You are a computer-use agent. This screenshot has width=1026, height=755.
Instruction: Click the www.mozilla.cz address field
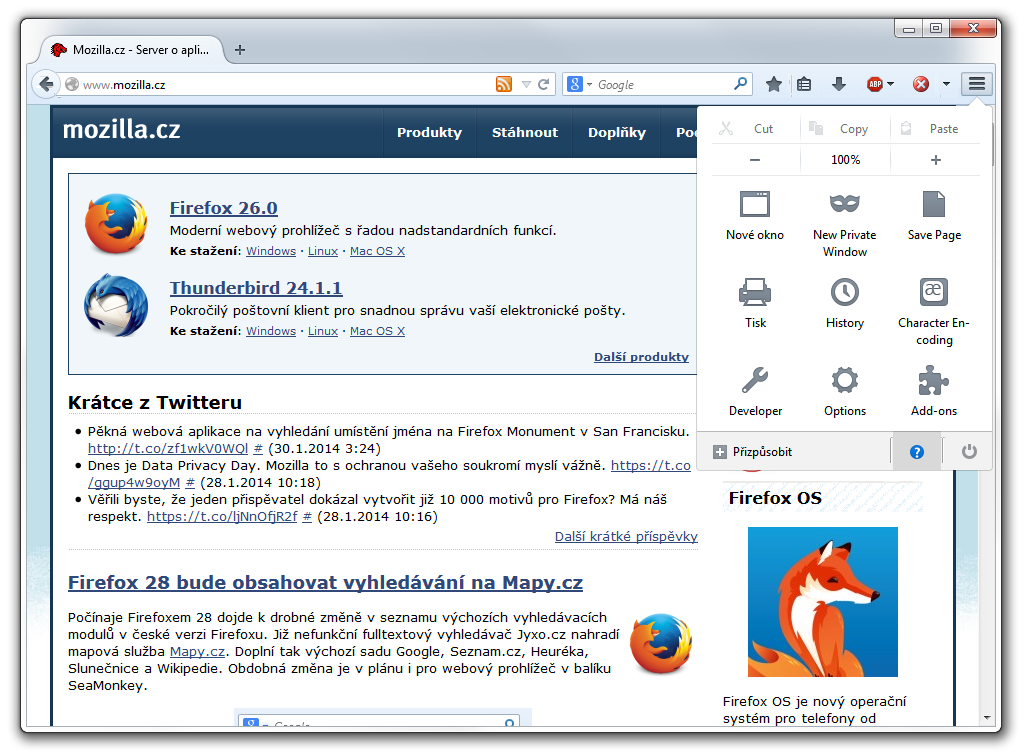280,85
